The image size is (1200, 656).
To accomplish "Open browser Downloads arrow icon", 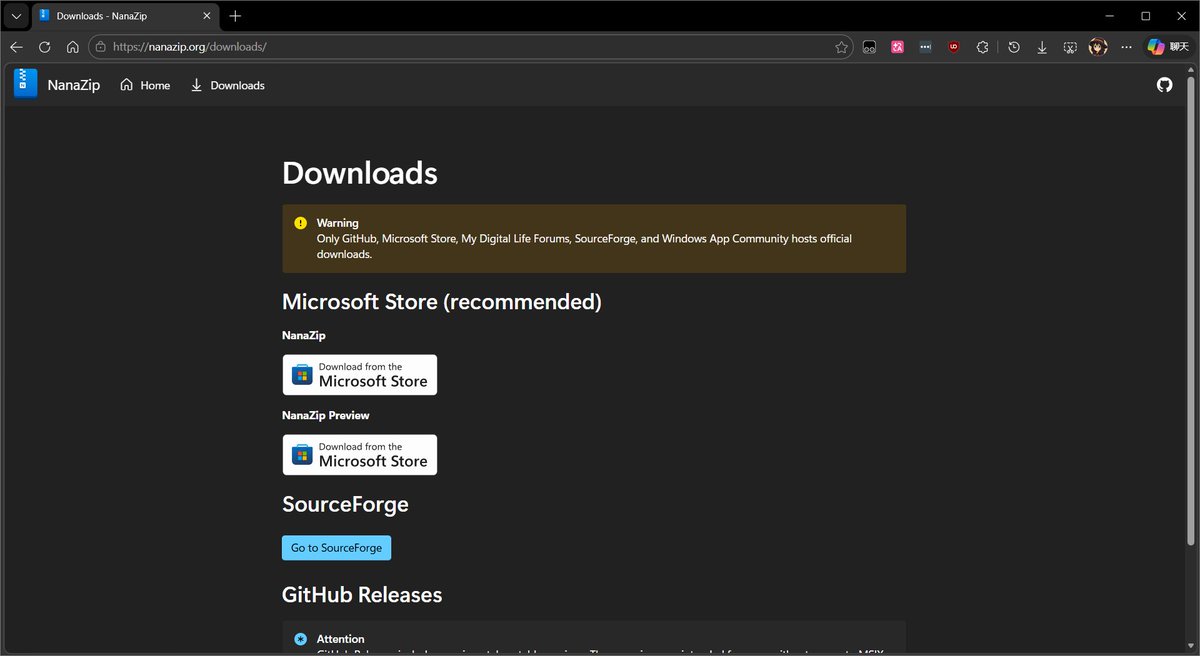I will (x=1042, y=47).
